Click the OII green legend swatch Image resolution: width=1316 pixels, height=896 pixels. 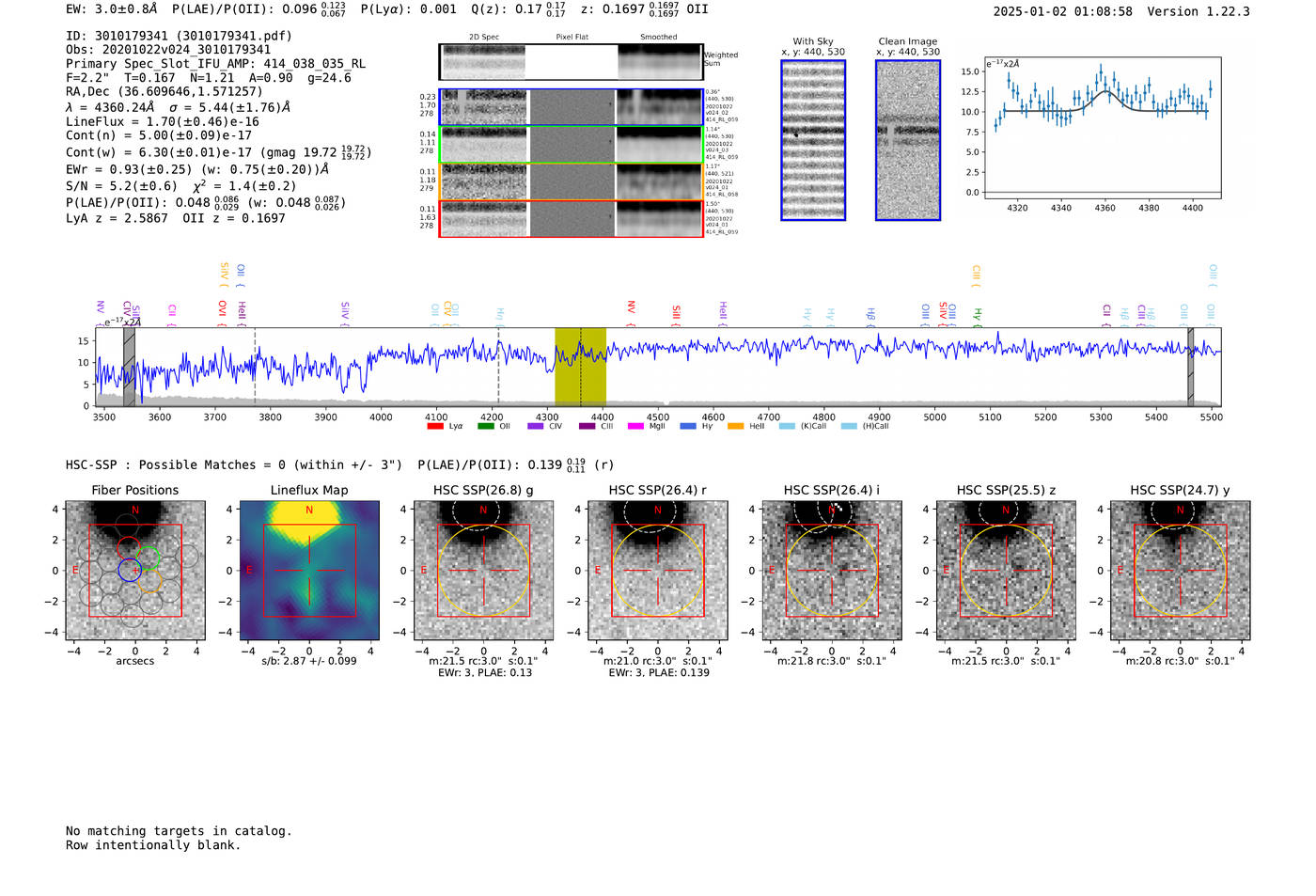tap(485, 426)
